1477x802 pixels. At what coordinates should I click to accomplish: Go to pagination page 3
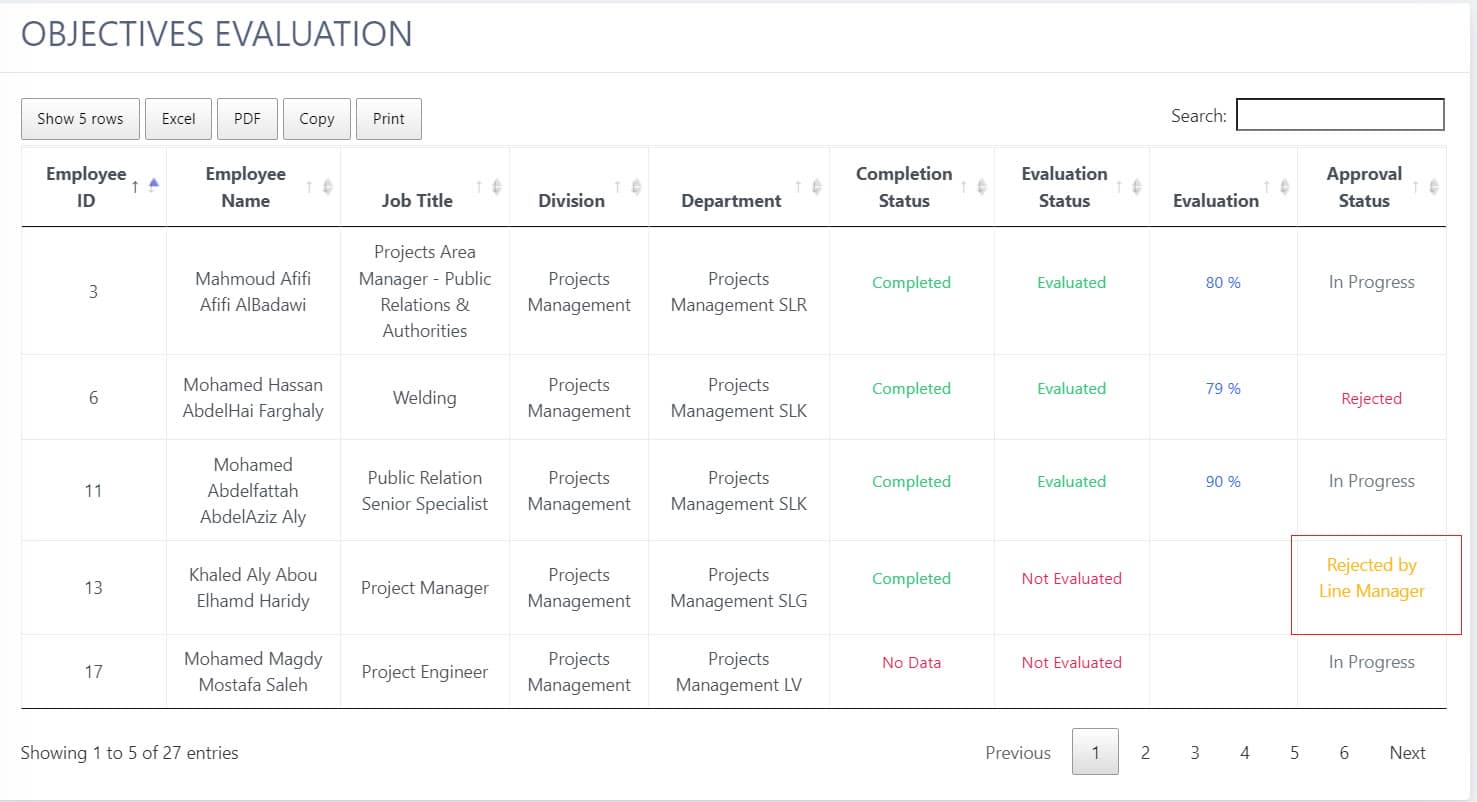(x=1195, y=753)
